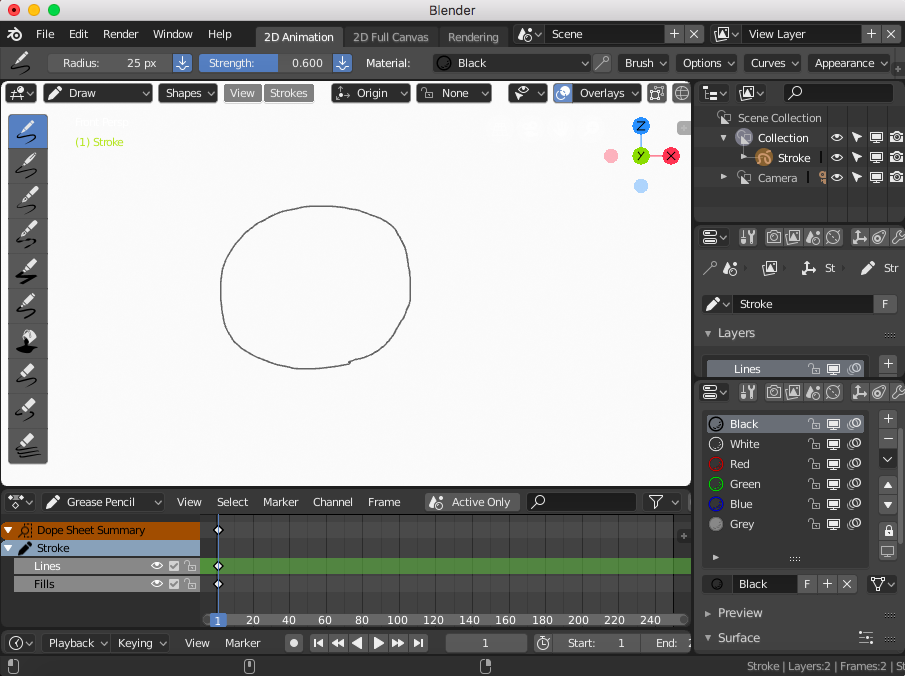Viewport: 905px width, 676px height.
Task: Open the Draw mode dropdown
Action: click(x=98, y=93)
